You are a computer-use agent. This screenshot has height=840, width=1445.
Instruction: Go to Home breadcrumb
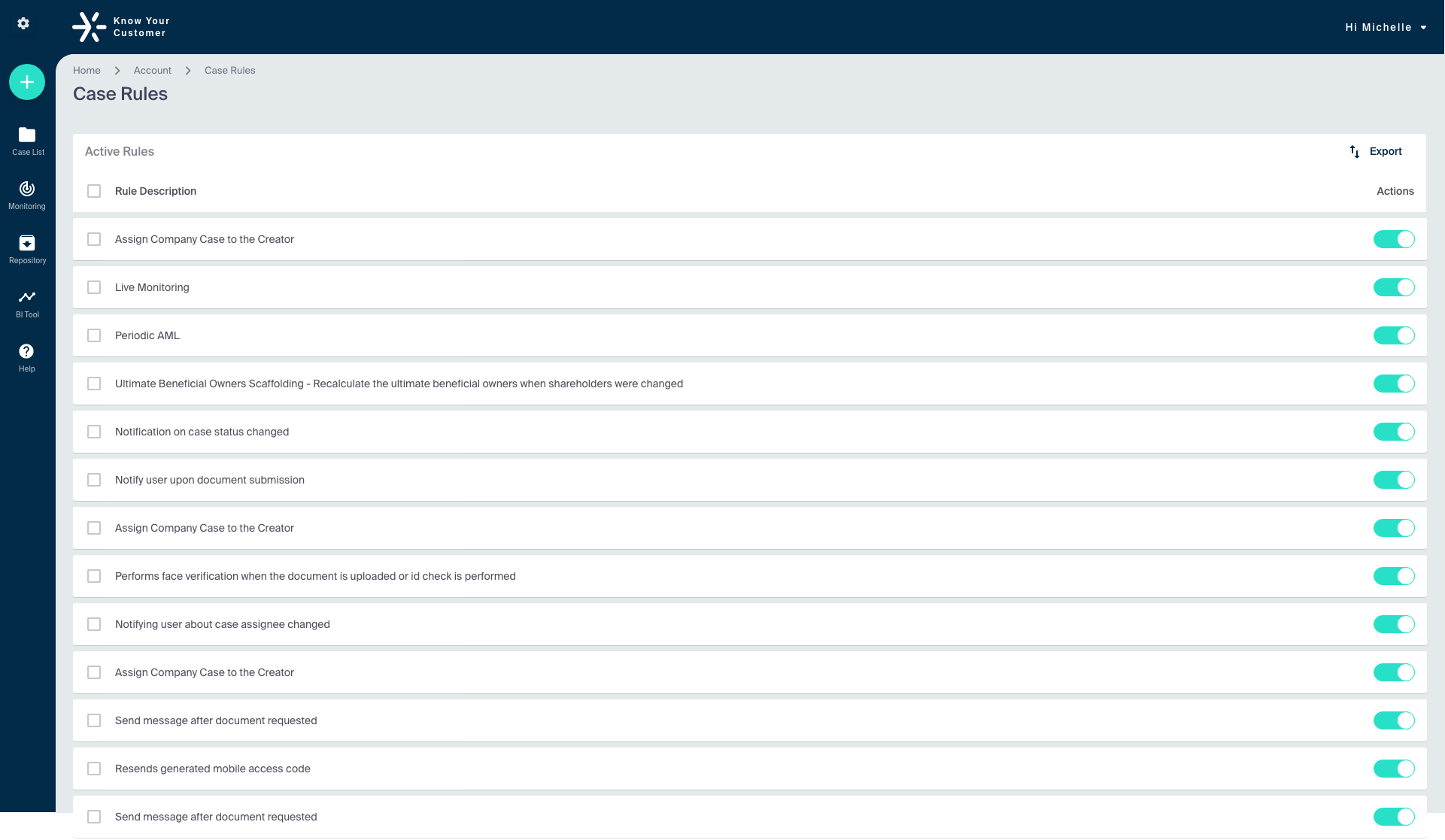87,70
